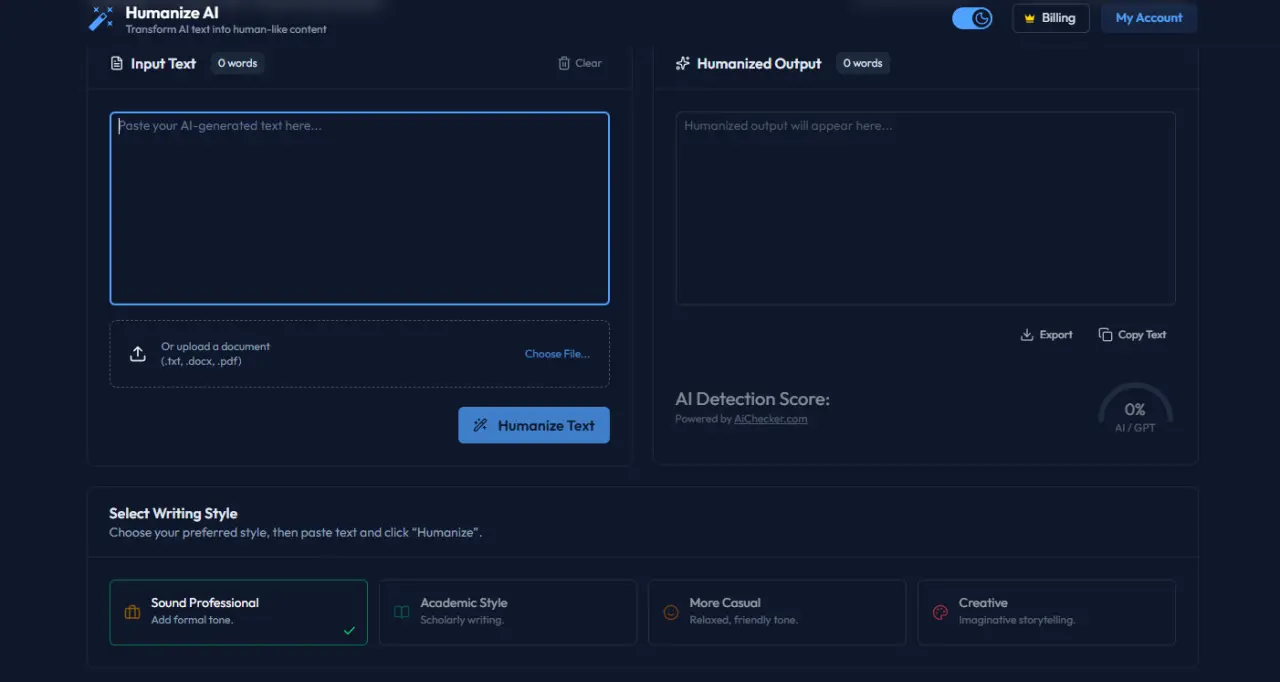Screen dimensions: 1280x682
Task: Click the palette icon on Creative
Action: (x=940, y=612)
